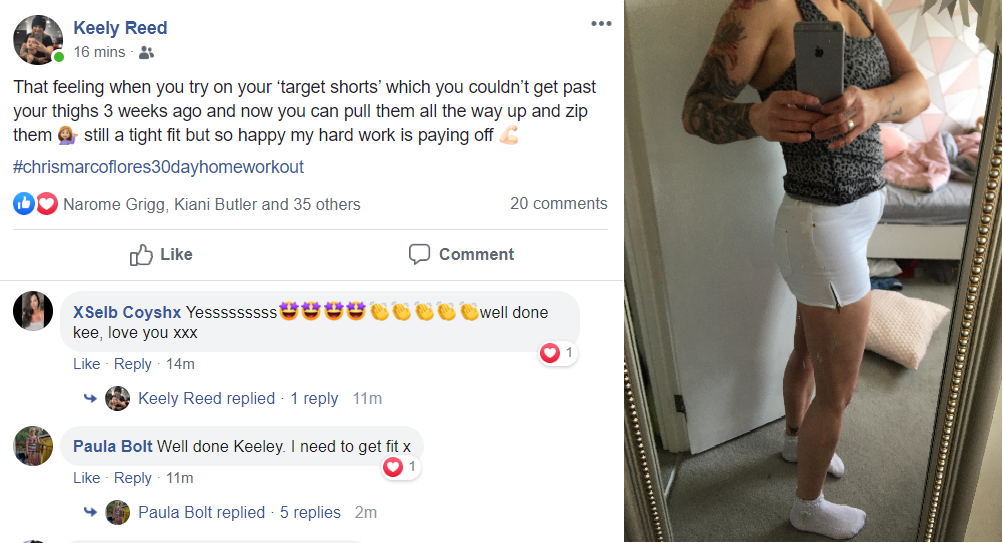The image size is (1003, 543).
Task: Open the #chrismarcoflores30dayhomeworkout hashtag
Action: [158, 167]
